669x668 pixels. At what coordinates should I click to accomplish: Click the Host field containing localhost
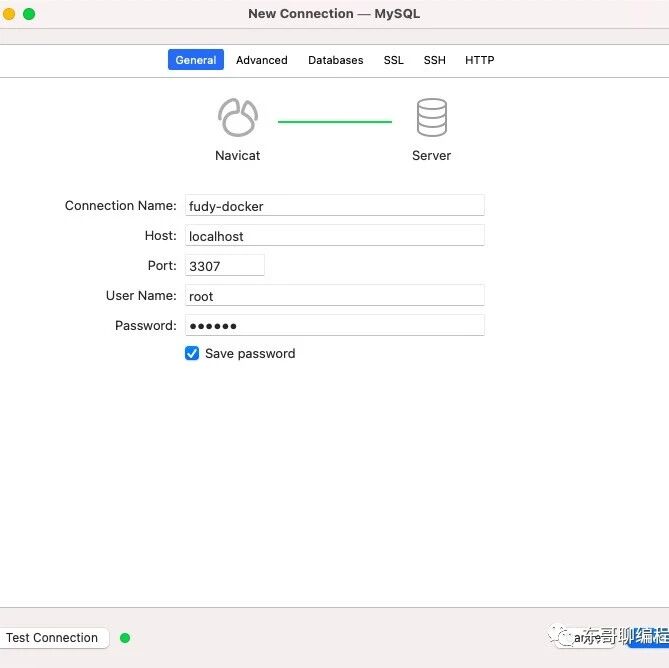tap(334, 235)
